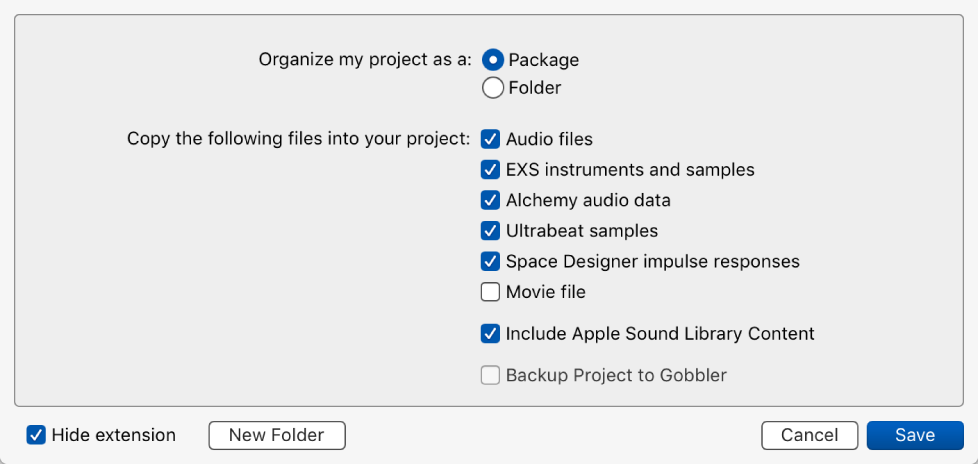Select the Folder radio button

(493, 88)
